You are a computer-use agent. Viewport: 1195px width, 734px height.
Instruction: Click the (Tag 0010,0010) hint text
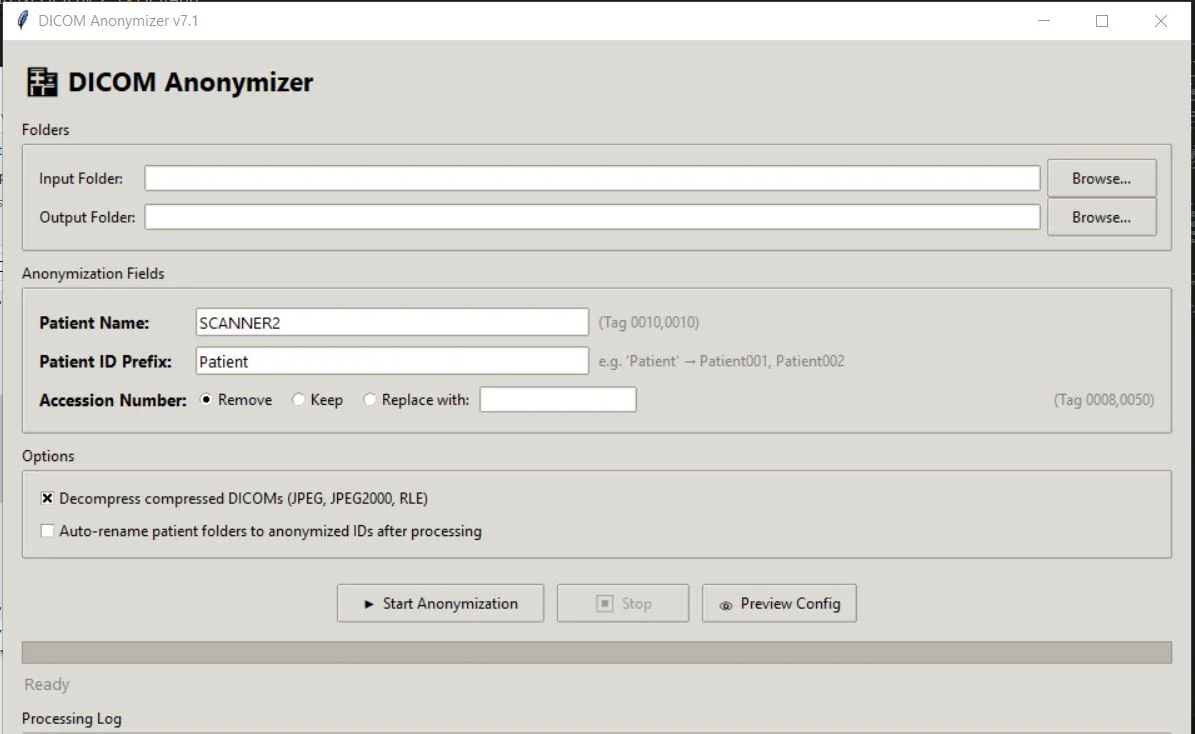649,322
